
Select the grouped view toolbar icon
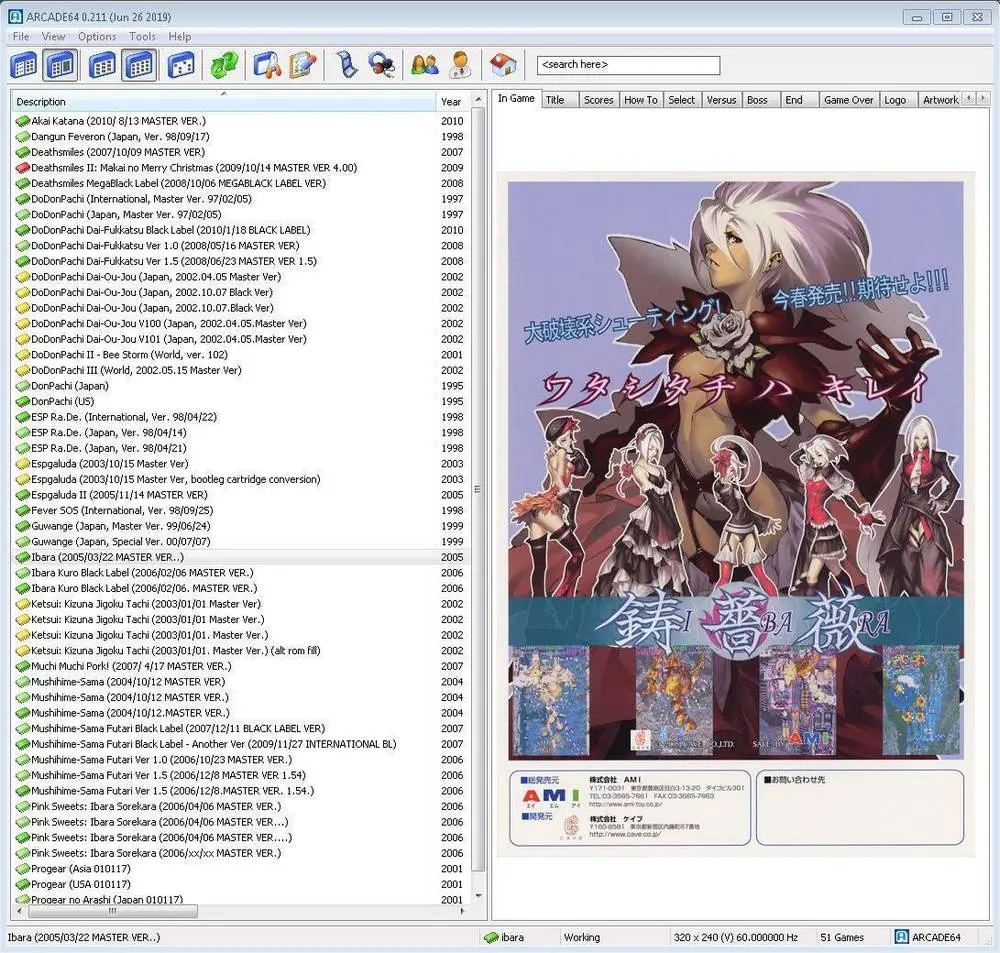point(181,65)
